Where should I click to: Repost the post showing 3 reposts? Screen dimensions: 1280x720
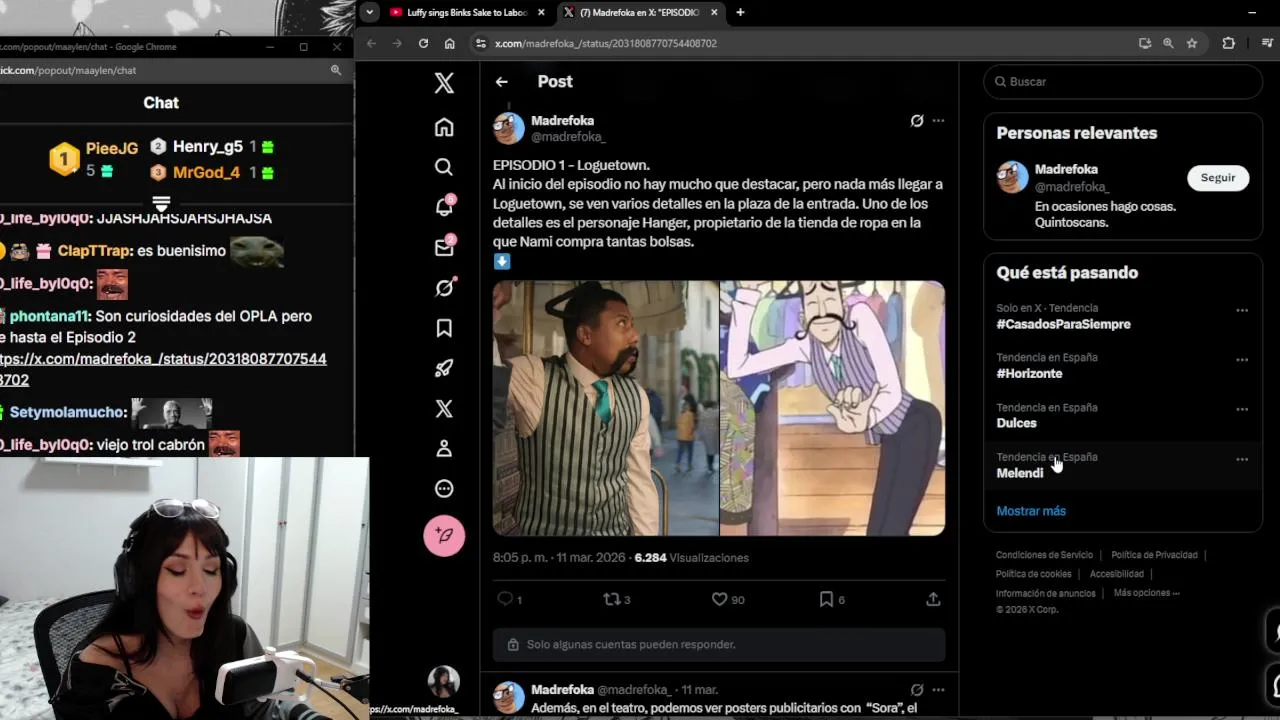pos(611,599)
